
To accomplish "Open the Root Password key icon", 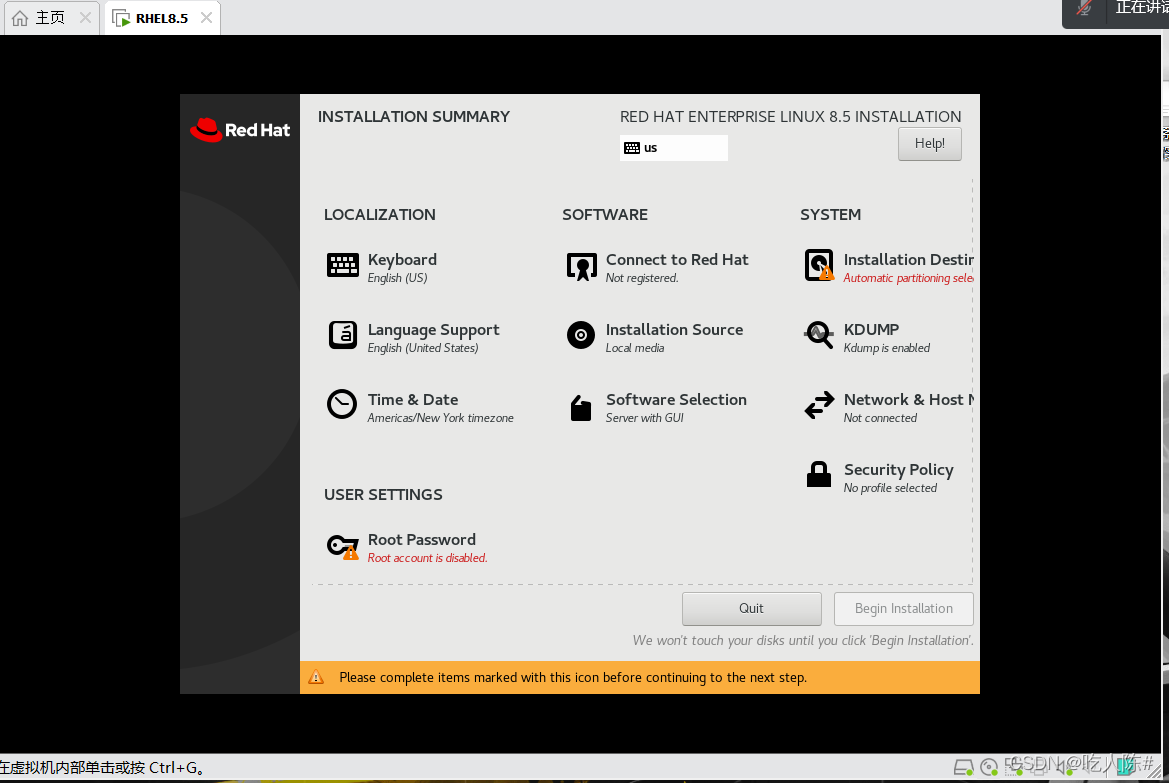I will coord(343,547).
